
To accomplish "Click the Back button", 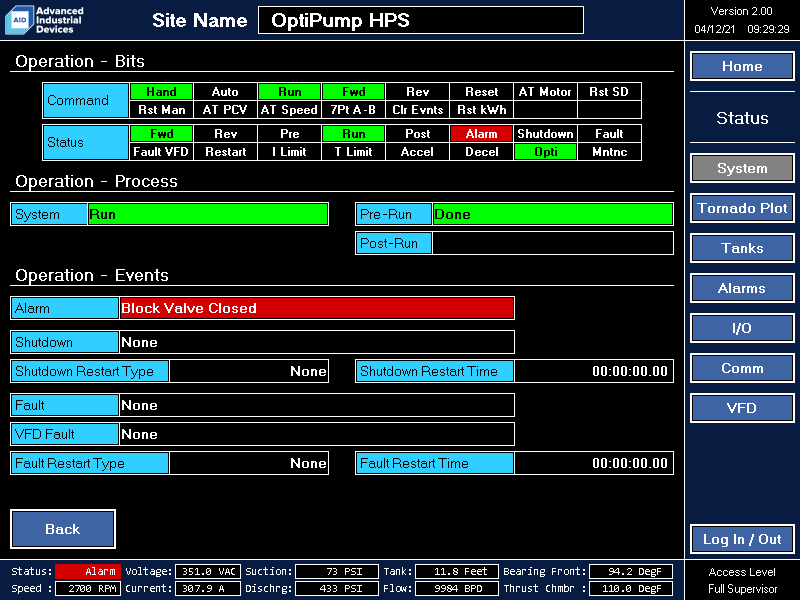I will tap(63, 529).
